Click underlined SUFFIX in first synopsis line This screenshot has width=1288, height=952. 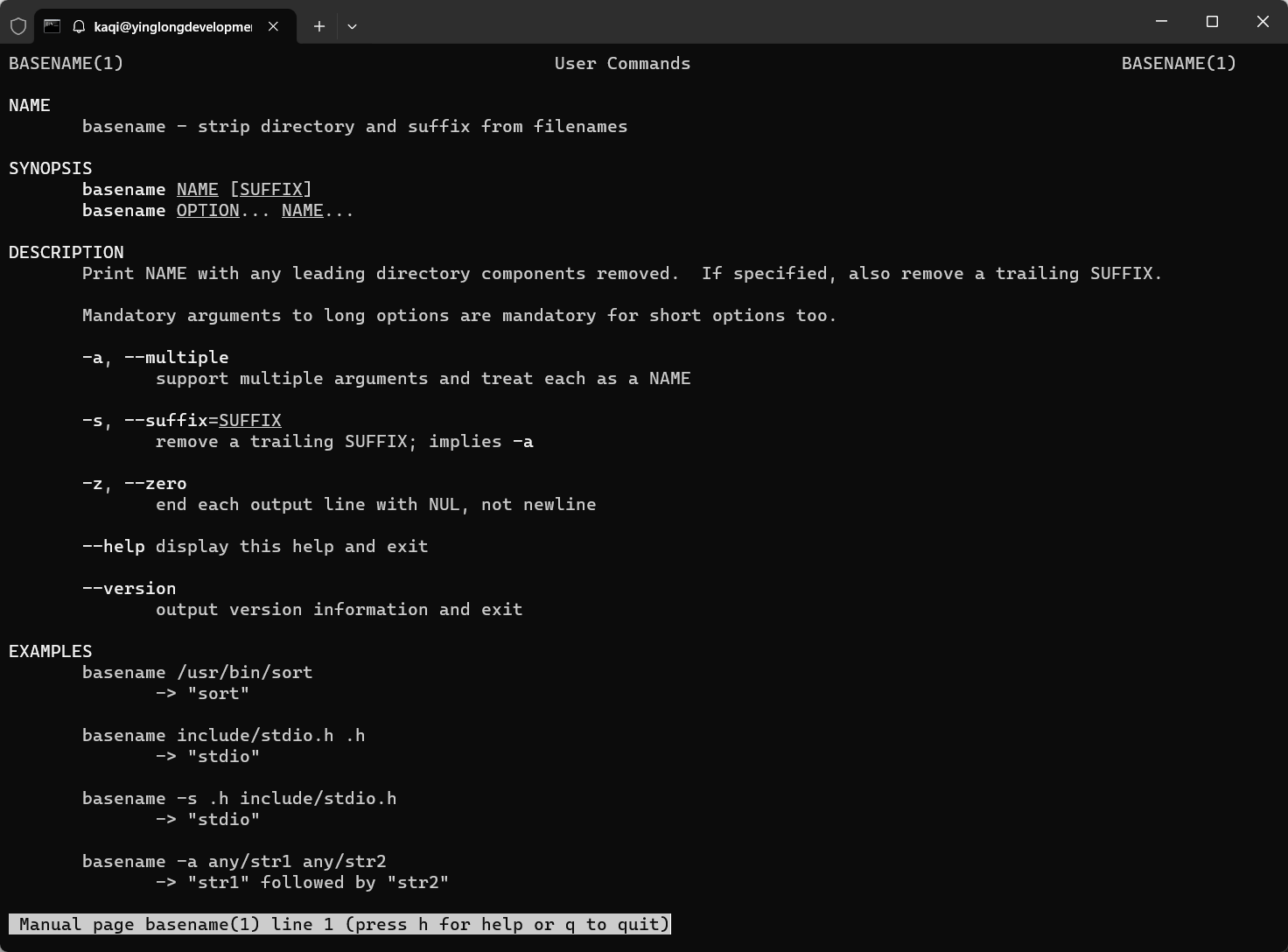point(271,189)
